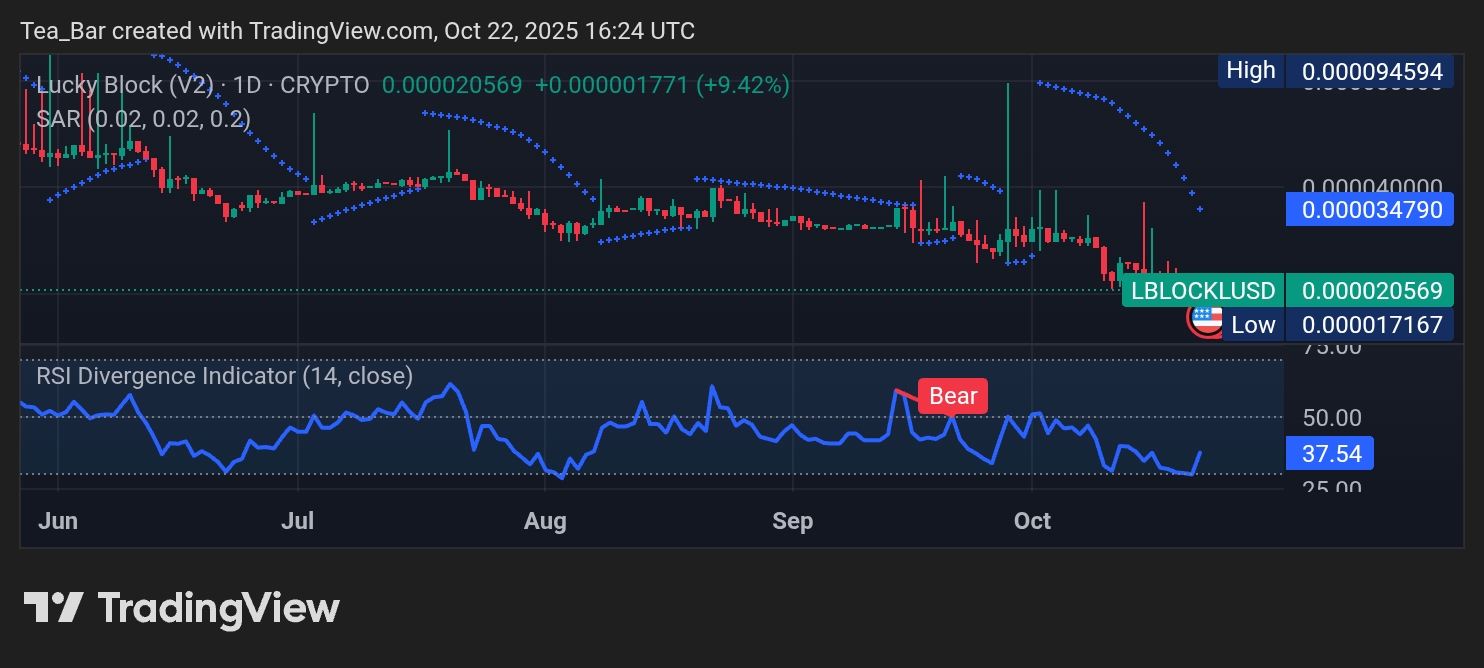Click the Lucky Block (V2) symbol title

[x=125, y=86]
